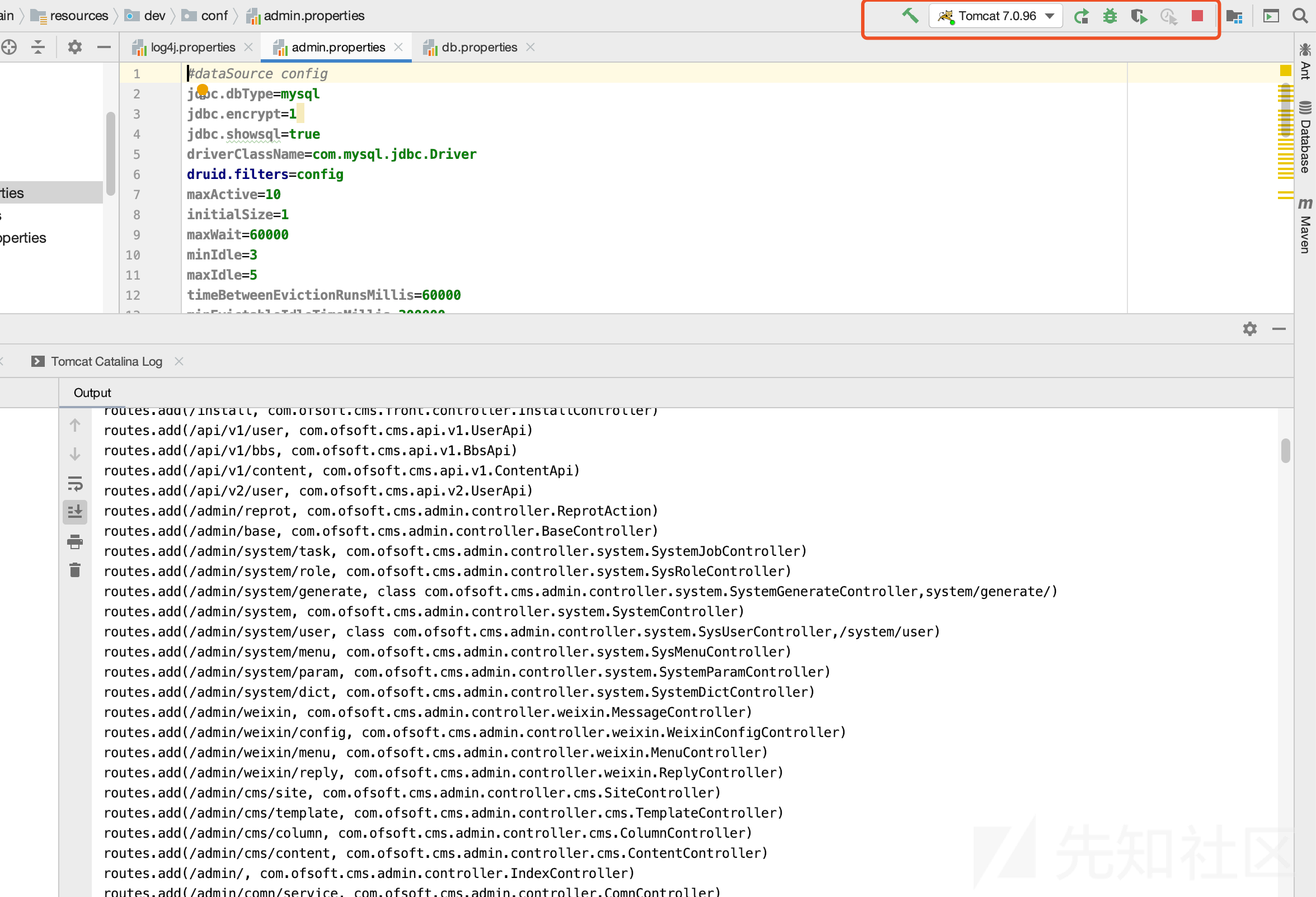
Task: Click the editor vertical scrollbar thumb
Action: pos(1285,111)
